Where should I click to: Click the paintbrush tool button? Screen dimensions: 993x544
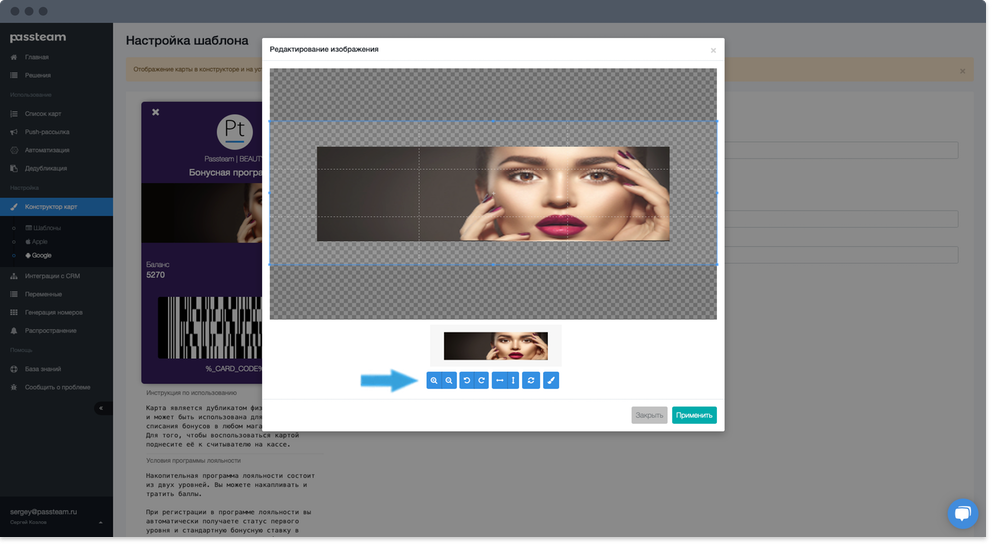coord(551,381)
